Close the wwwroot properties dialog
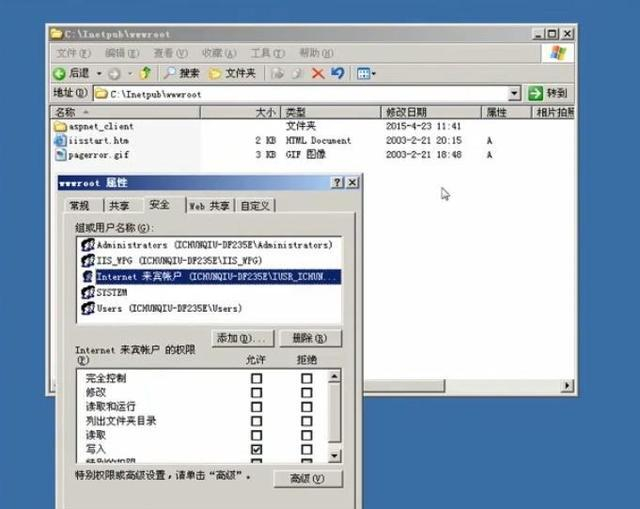640x509 pixels. (x=352, y=182)
